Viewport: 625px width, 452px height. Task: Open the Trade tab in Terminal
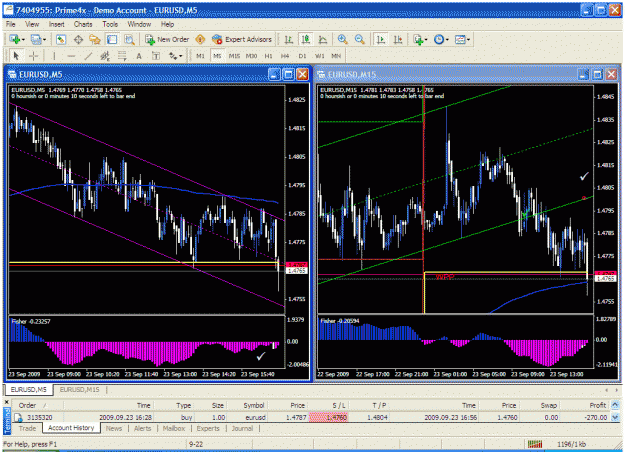click(x=27, y=428)
